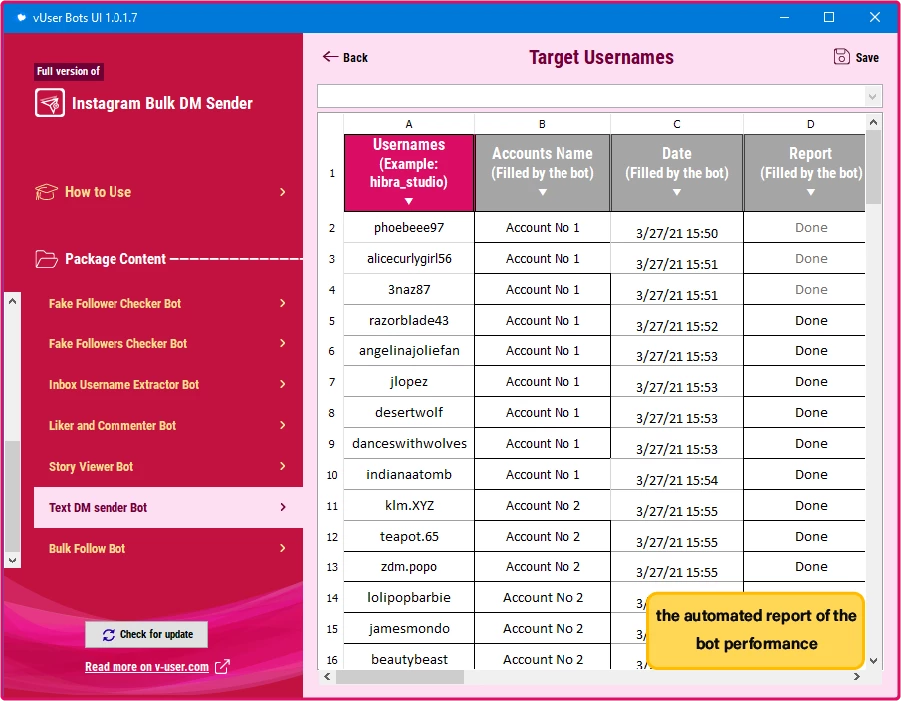Click the spreadsheet scroll up arrow

873,122
